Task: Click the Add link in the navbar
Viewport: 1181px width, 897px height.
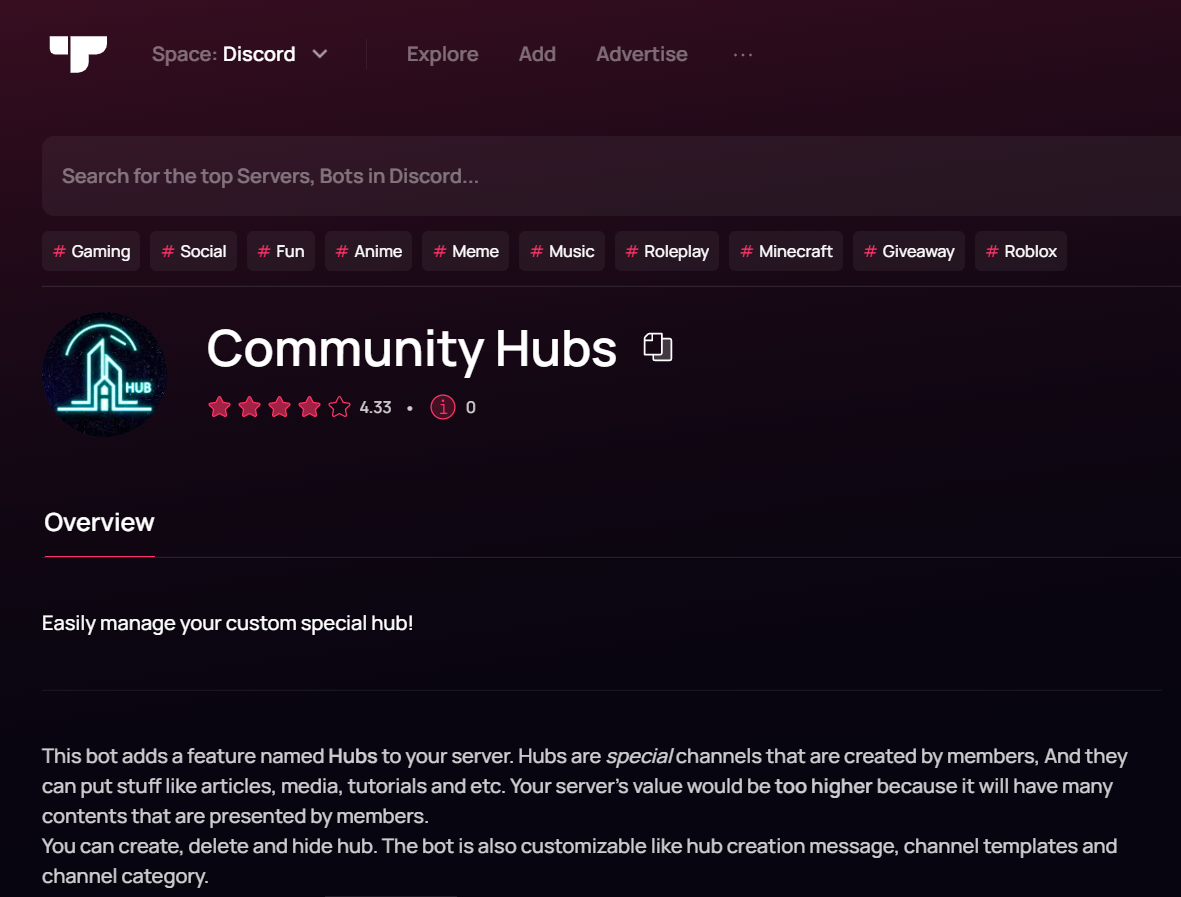Action: pyautogui.click(x=537, y=54)
